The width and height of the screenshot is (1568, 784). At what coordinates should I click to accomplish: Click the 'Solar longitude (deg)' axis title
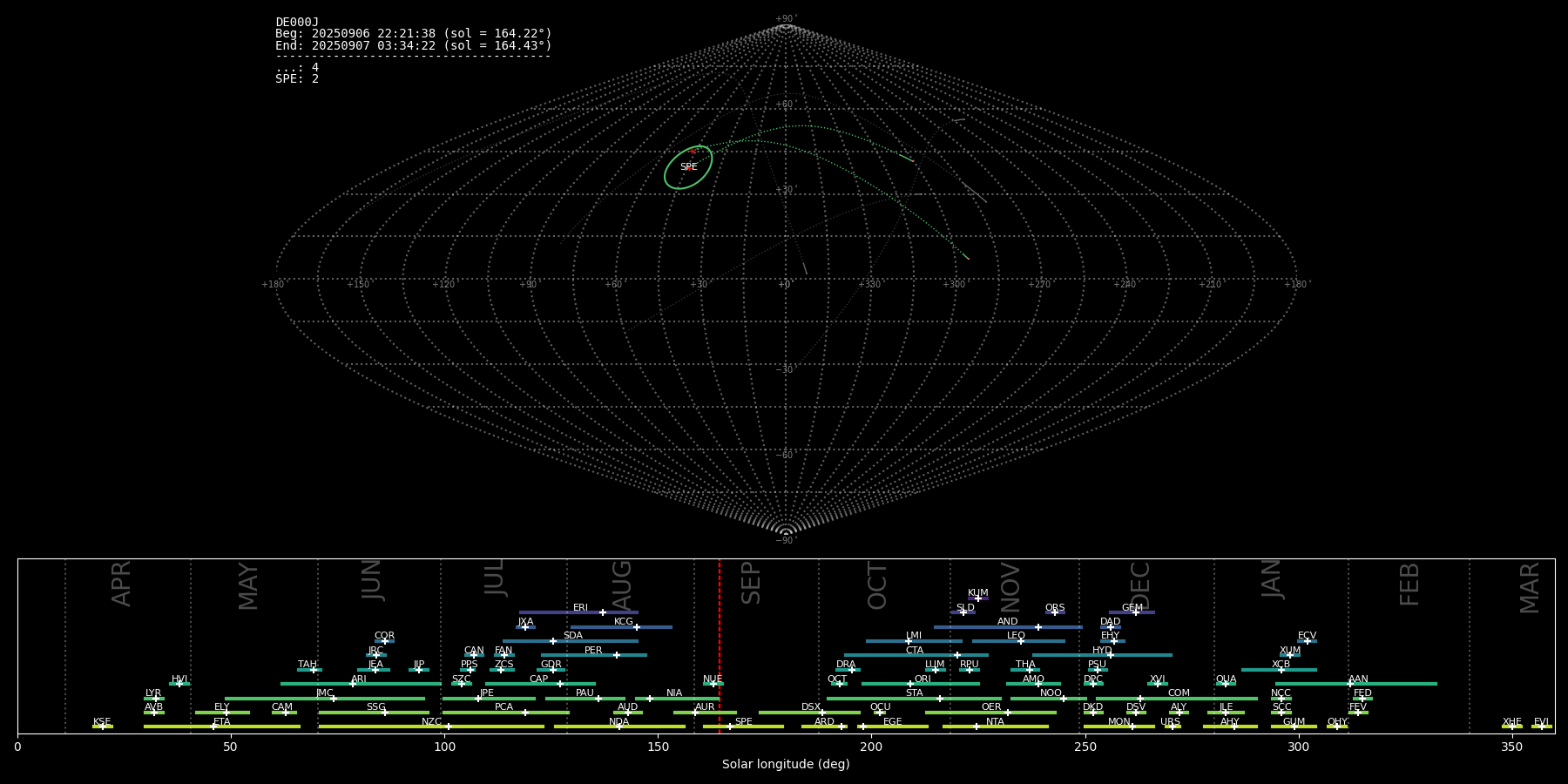tap(786, 765)
